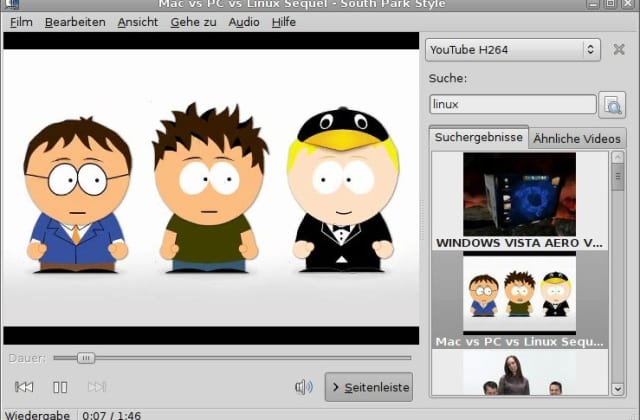
Task: Toggle the Seitenleiste button
Action: (369, 387)
